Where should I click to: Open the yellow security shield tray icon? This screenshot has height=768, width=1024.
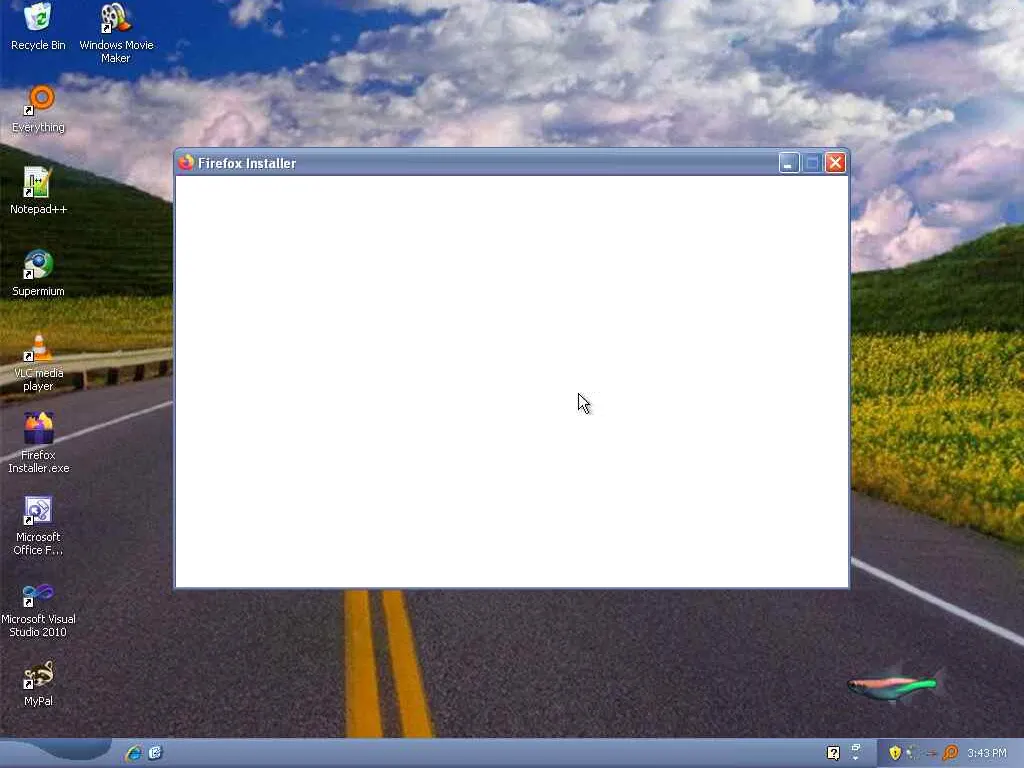click(895, 753)
